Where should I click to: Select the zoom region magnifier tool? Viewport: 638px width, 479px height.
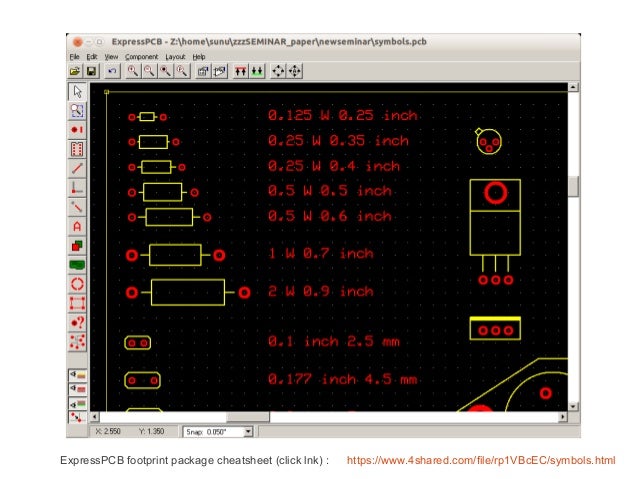[x=77, y=111]
